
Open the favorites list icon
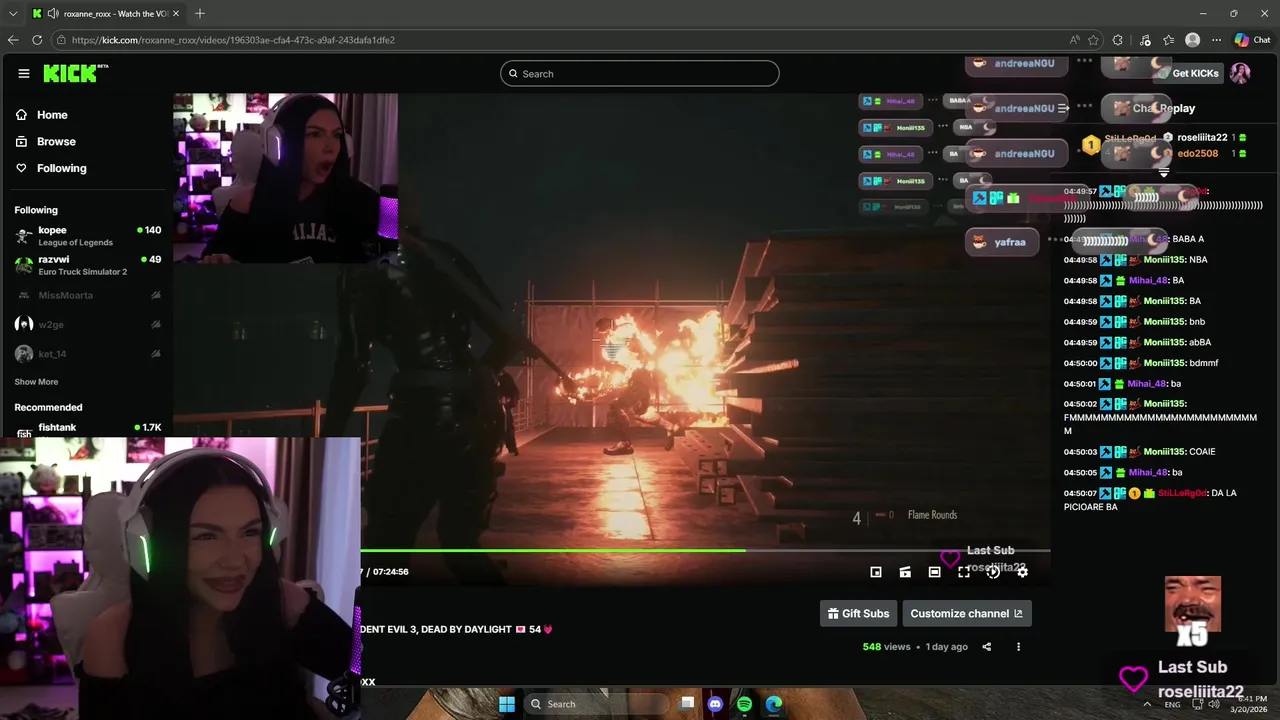1168,40
